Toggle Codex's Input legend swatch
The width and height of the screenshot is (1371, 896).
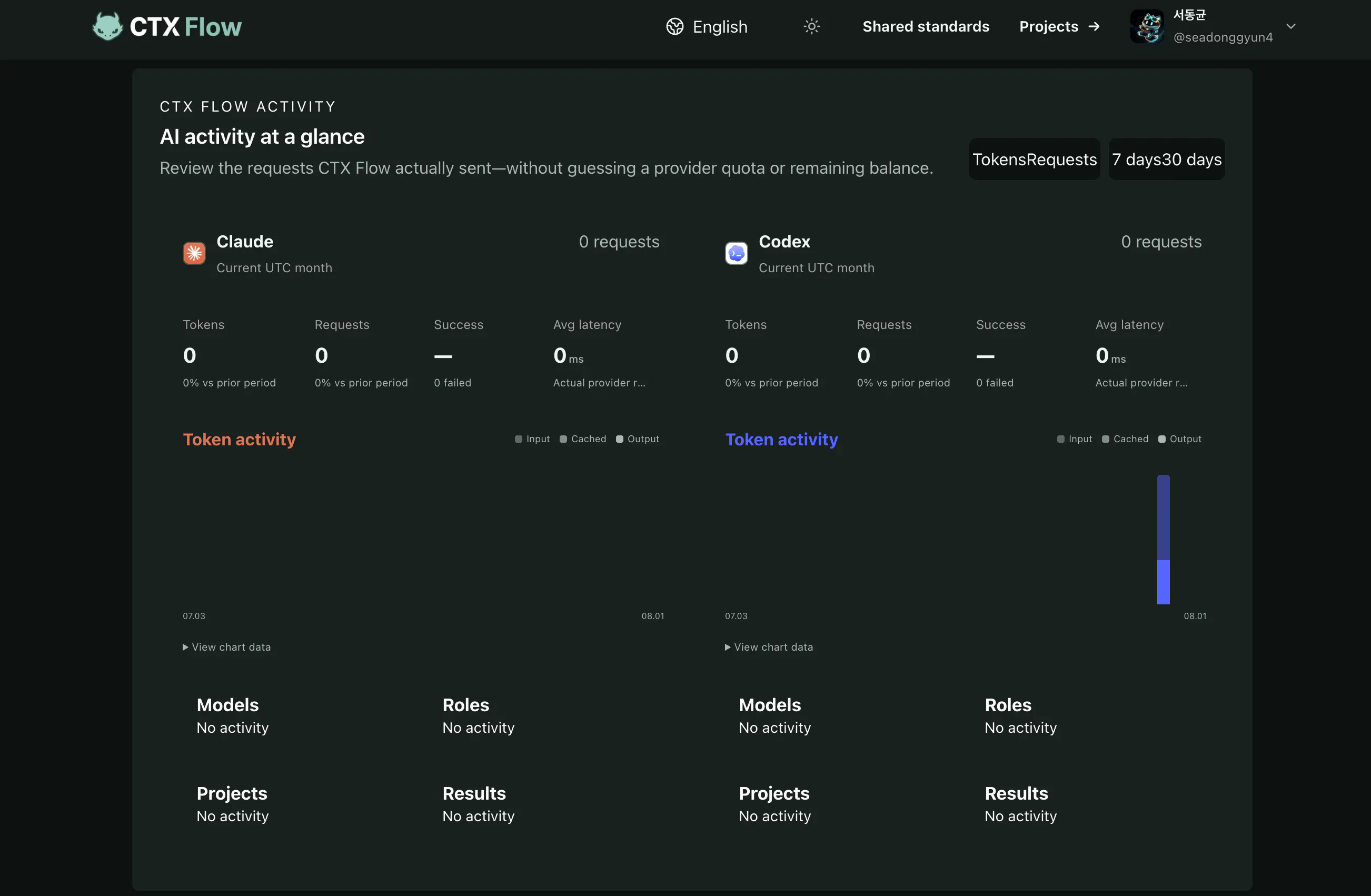tap(1060, 440)
